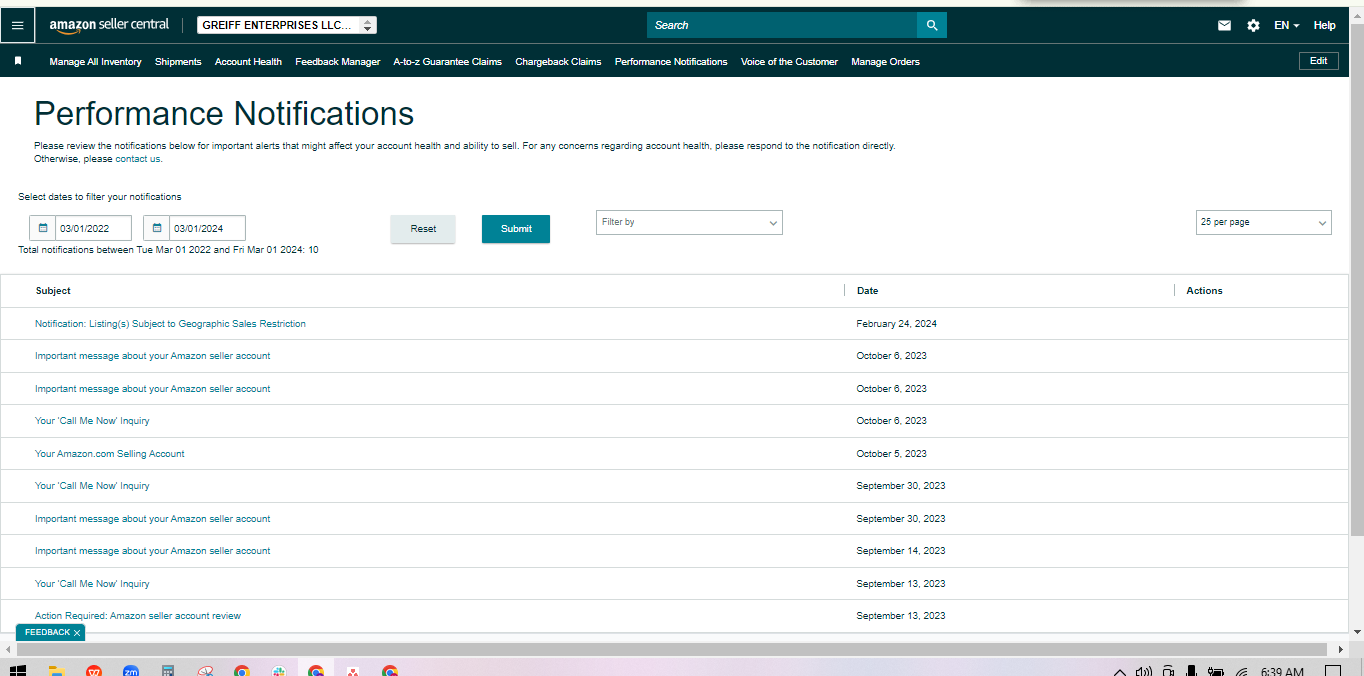
Task: Click the end date field 03/01/2024
Action: pos(207,228)
